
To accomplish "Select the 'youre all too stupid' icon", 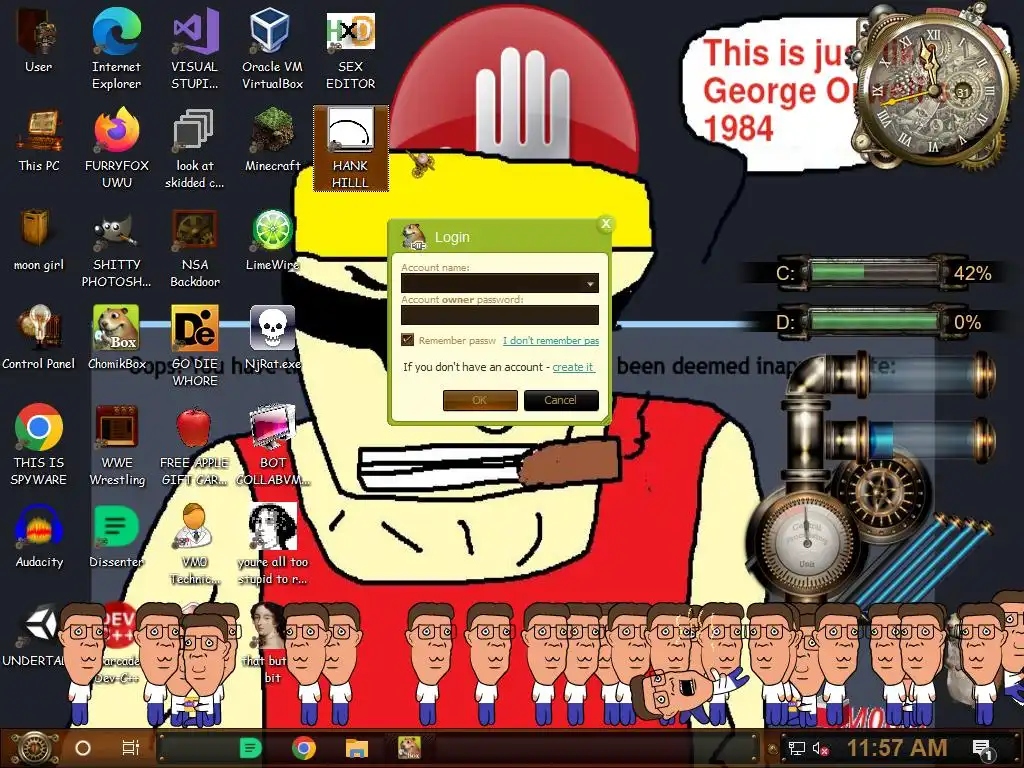I will pyautogui.click(x=272, y=545).
